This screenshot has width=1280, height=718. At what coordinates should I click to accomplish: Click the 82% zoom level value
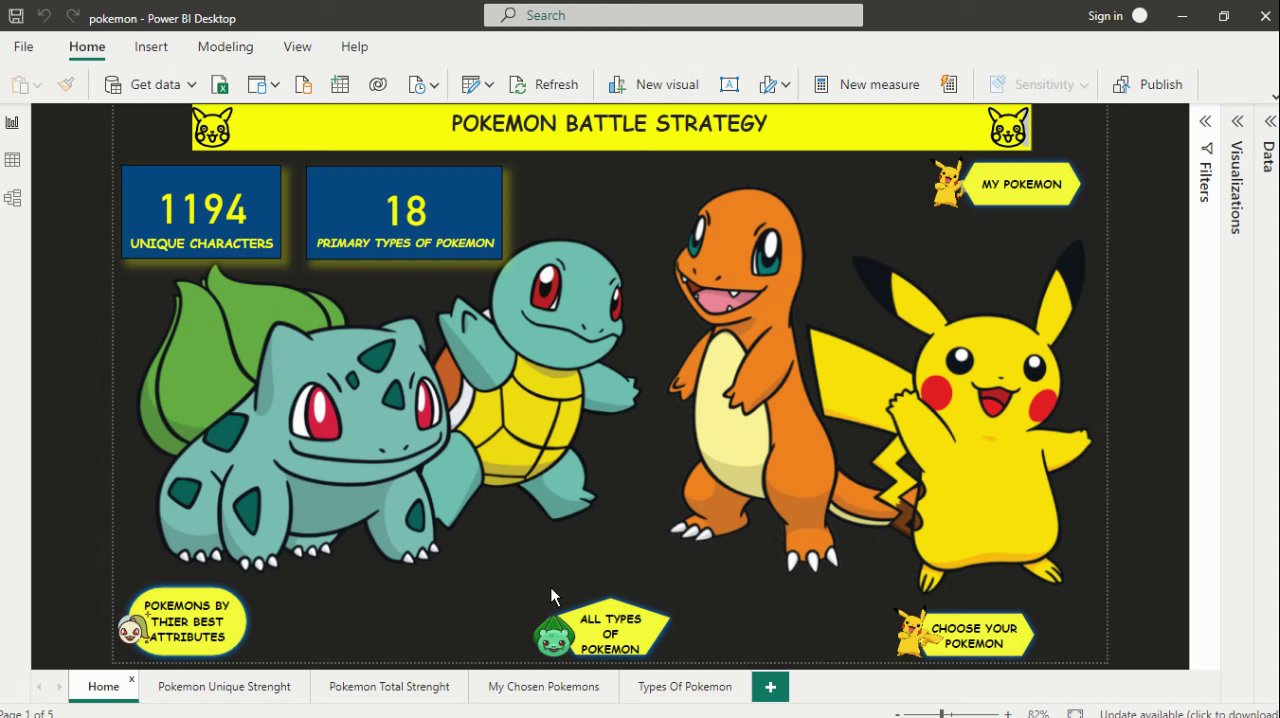pos(1038,714)
